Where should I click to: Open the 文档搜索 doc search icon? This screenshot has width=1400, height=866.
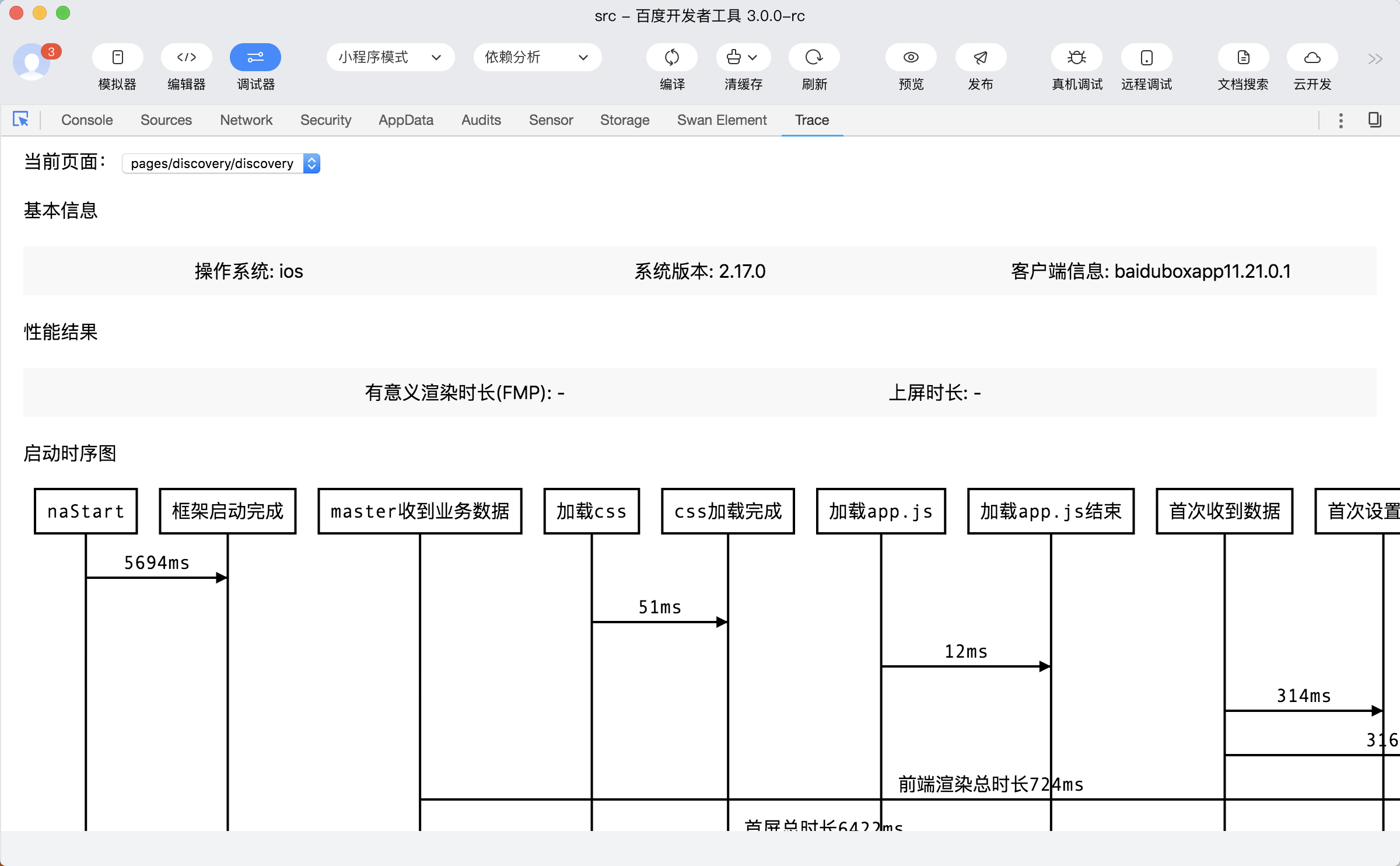pyautogui.click(x=1243, y=57)
